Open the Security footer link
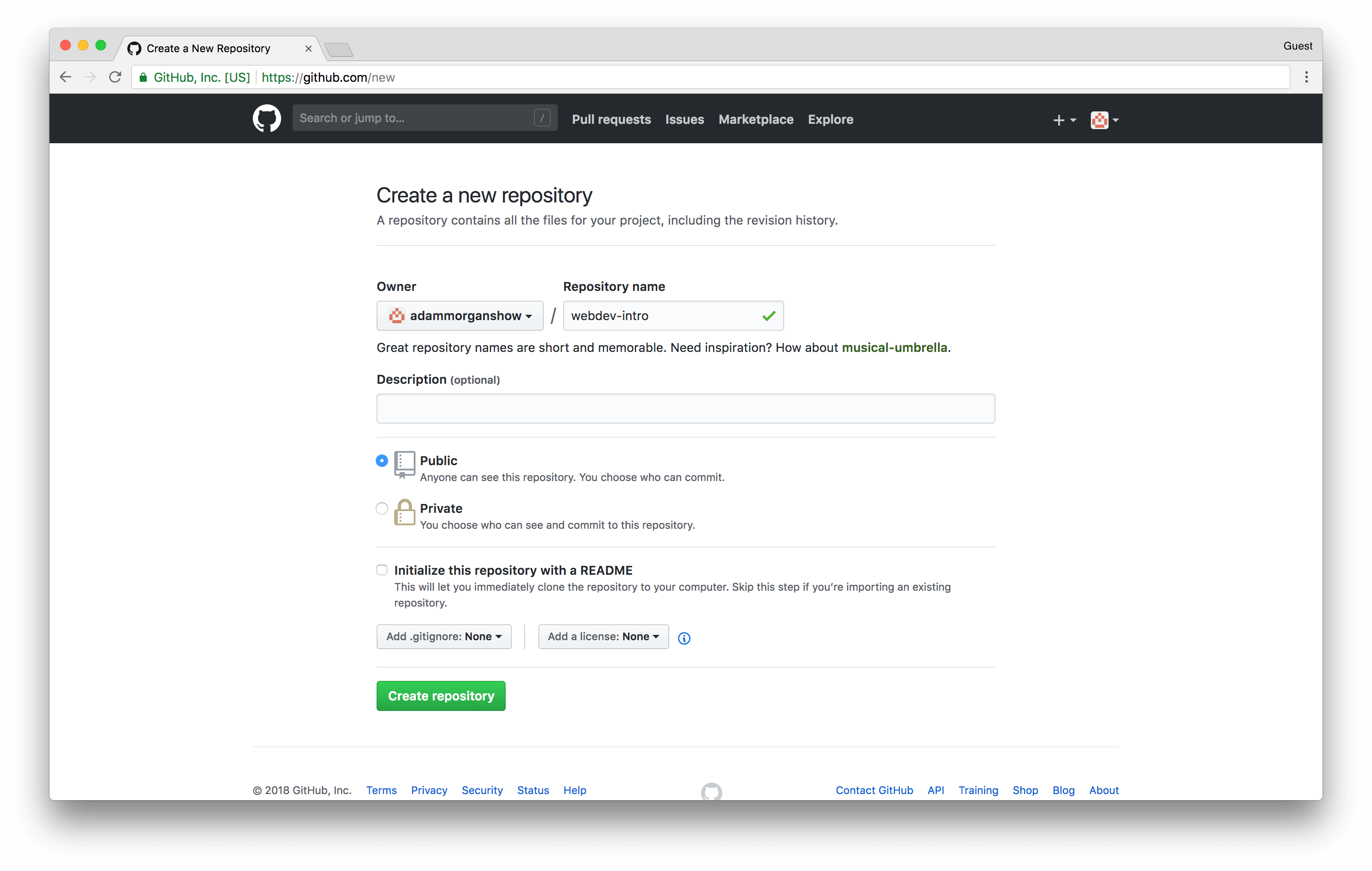 click(x=482, y=790)
